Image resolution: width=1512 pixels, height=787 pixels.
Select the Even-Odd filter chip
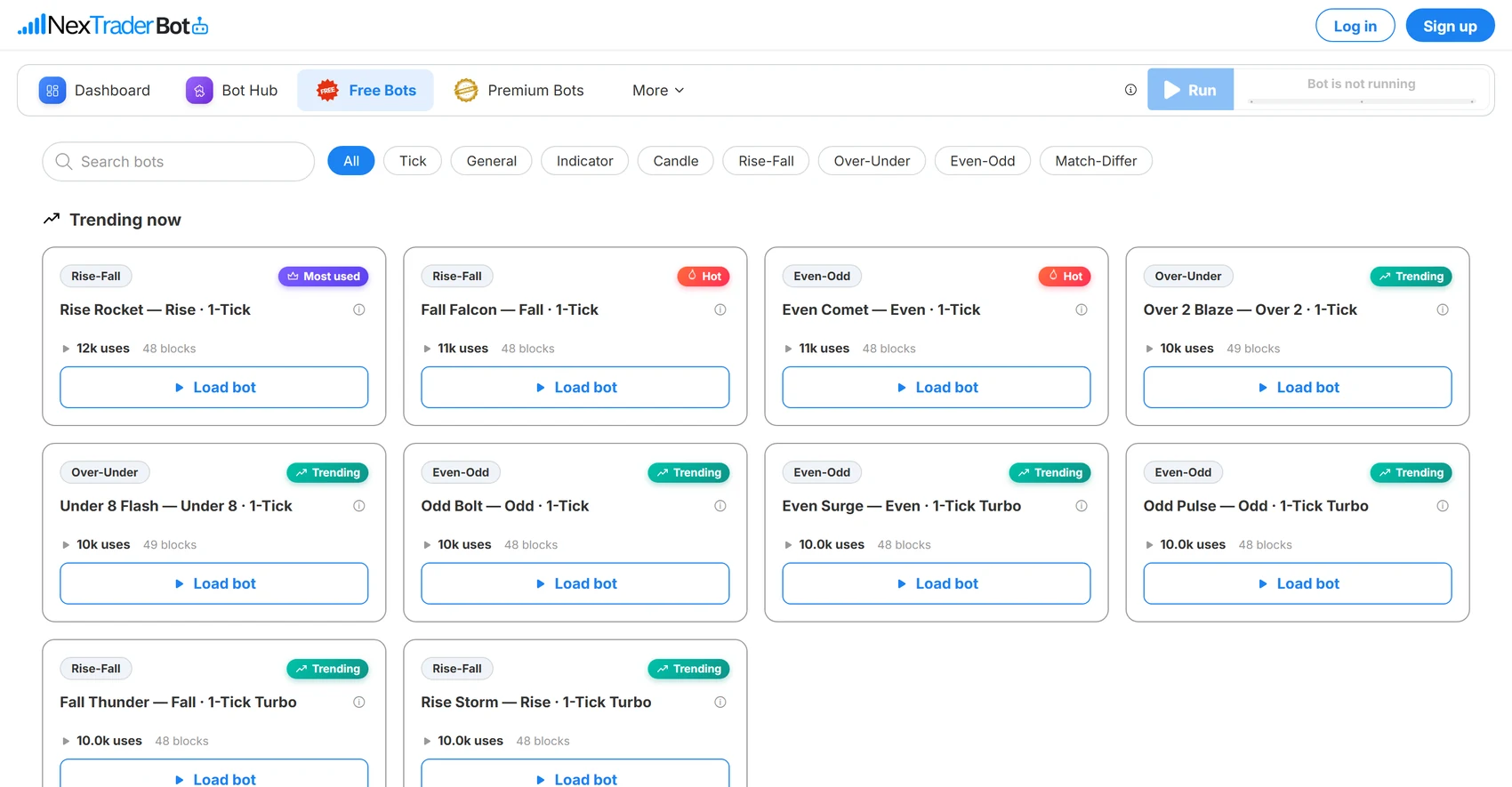point(982,161)
